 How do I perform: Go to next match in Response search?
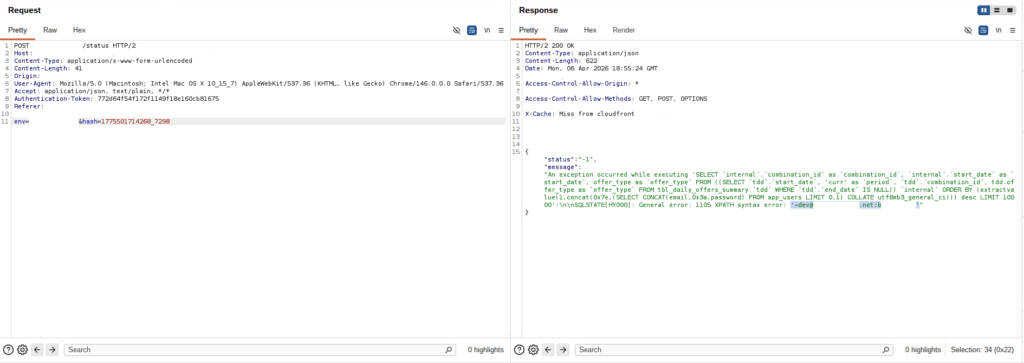point(564,350)
